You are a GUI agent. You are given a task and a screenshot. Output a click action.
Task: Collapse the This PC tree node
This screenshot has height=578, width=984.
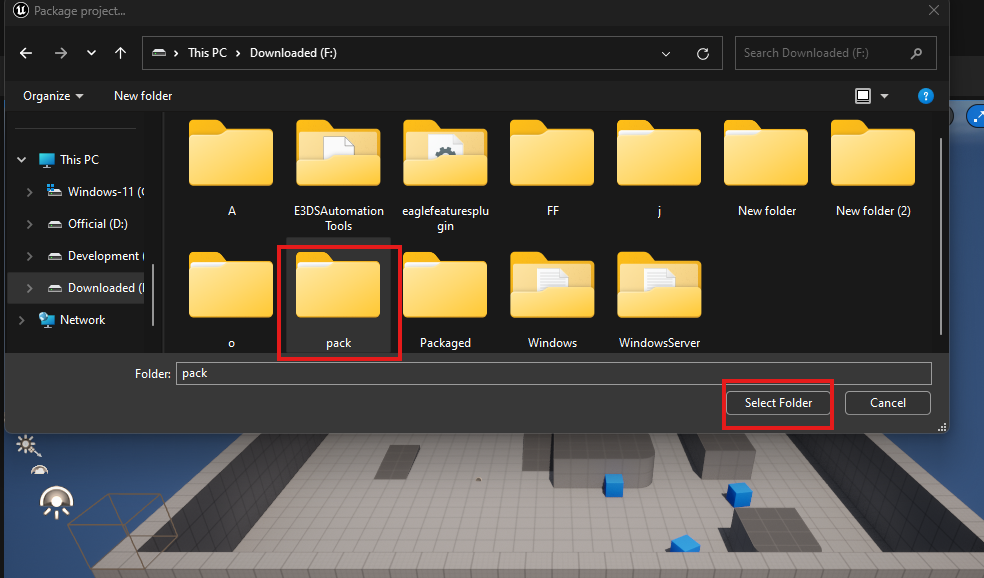pos(23,160)
